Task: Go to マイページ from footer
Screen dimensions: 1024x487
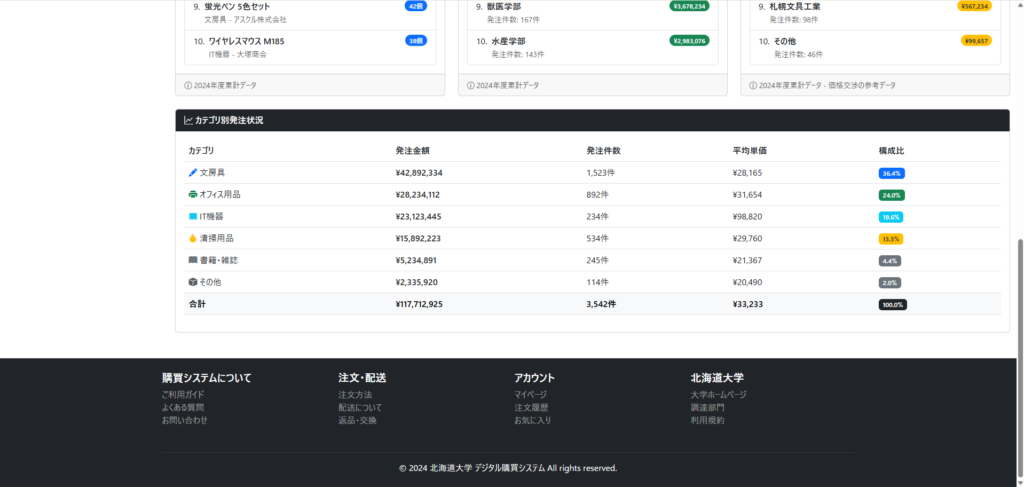Action: [x=531, y=395]
